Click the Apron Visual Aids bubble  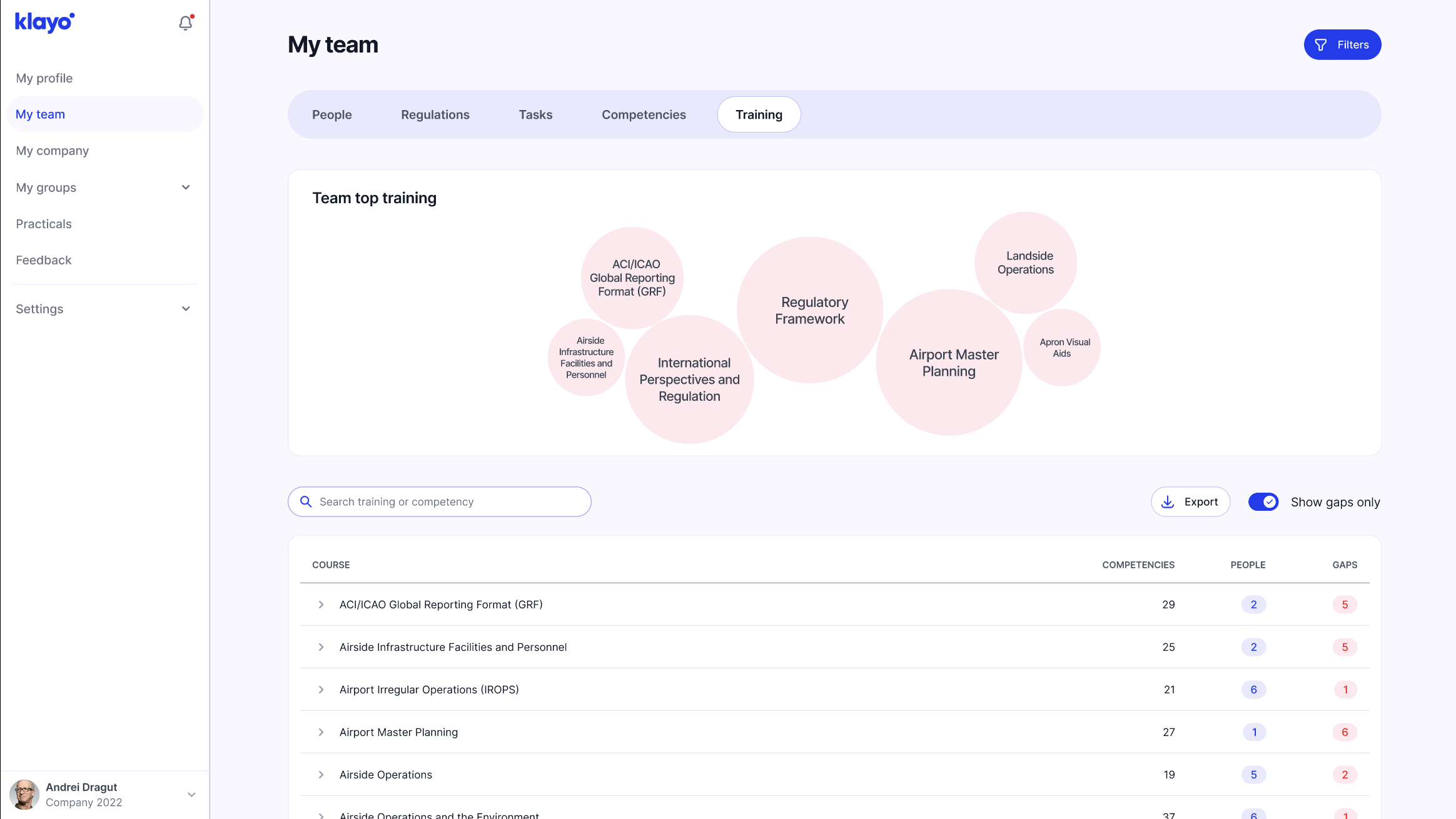1062,348
